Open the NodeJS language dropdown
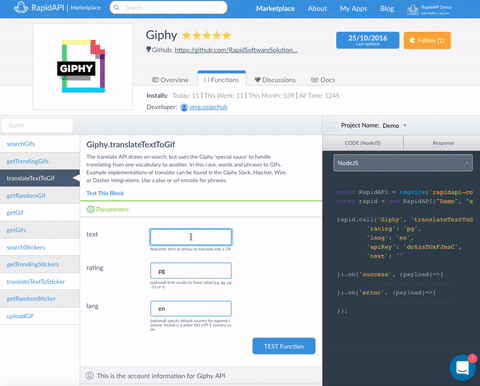480x386 pixels. 403,163
